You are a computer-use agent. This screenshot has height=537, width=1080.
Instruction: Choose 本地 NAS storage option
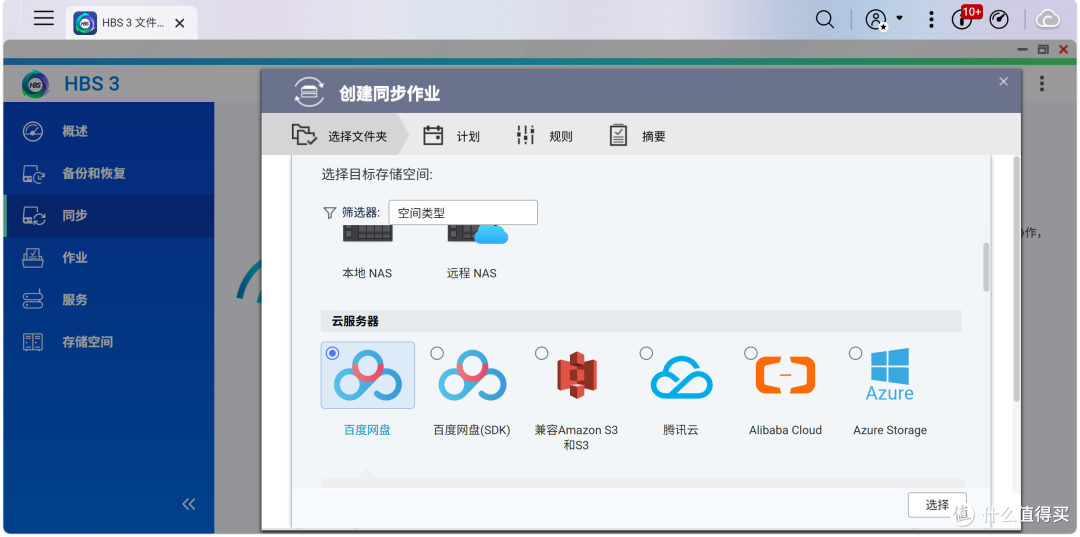(x=367, y=253)
